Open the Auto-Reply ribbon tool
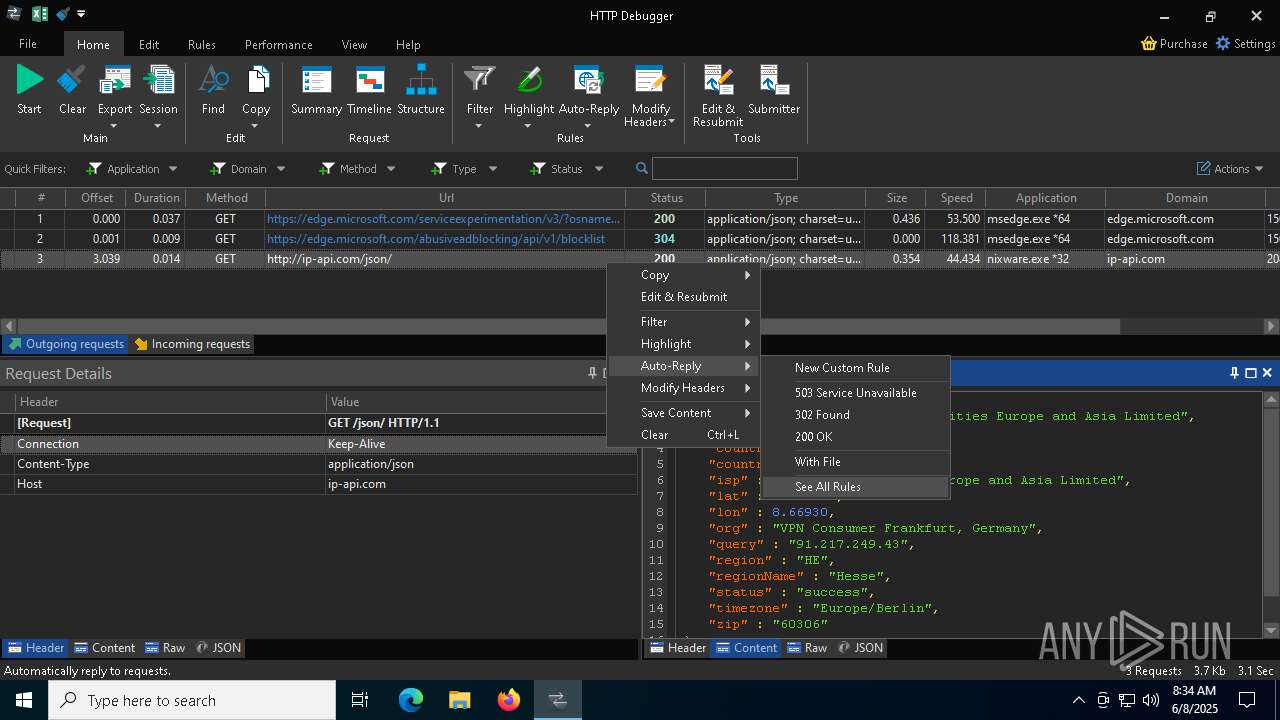The width and height of the screenshot is (1280, 720). 588,97
